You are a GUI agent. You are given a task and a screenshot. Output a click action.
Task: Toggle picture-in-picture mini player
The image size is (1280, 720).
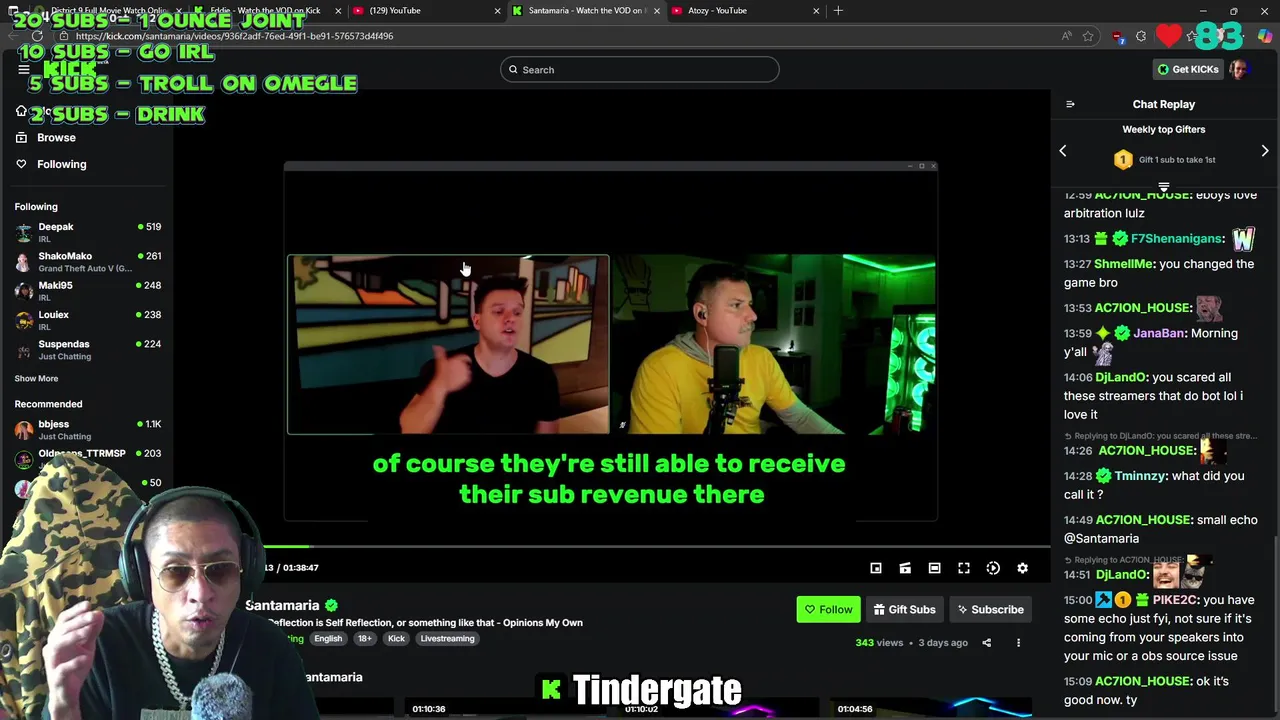876,568
